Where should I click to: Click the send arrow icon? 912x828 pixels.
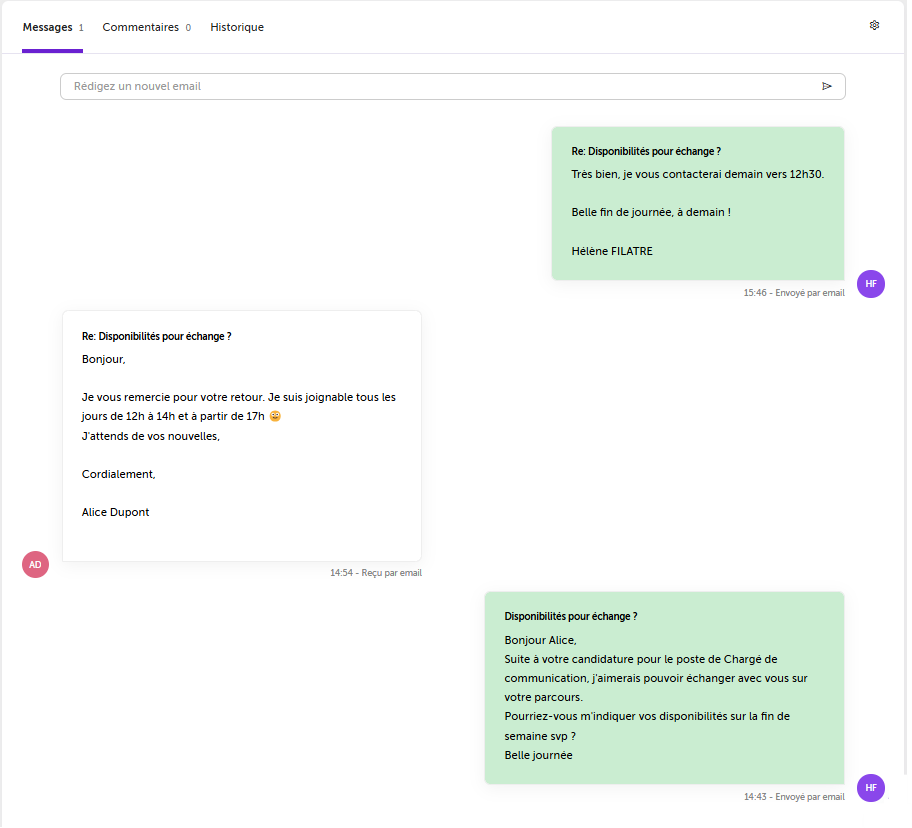click(x=826, y=87)
